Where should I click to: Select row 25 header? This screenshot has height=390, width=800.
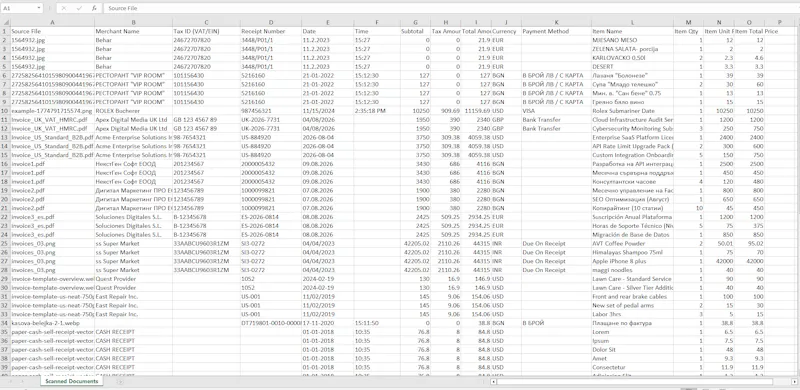coord(5,243)
